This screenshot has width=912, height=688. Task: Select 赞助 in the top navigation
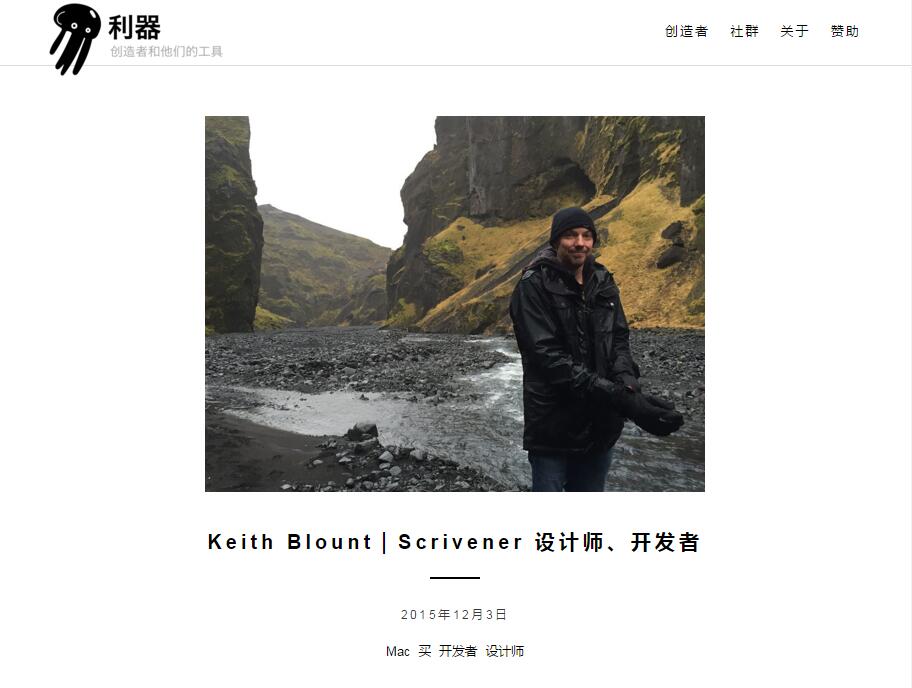pyautogui.click(x=845, y=31)
